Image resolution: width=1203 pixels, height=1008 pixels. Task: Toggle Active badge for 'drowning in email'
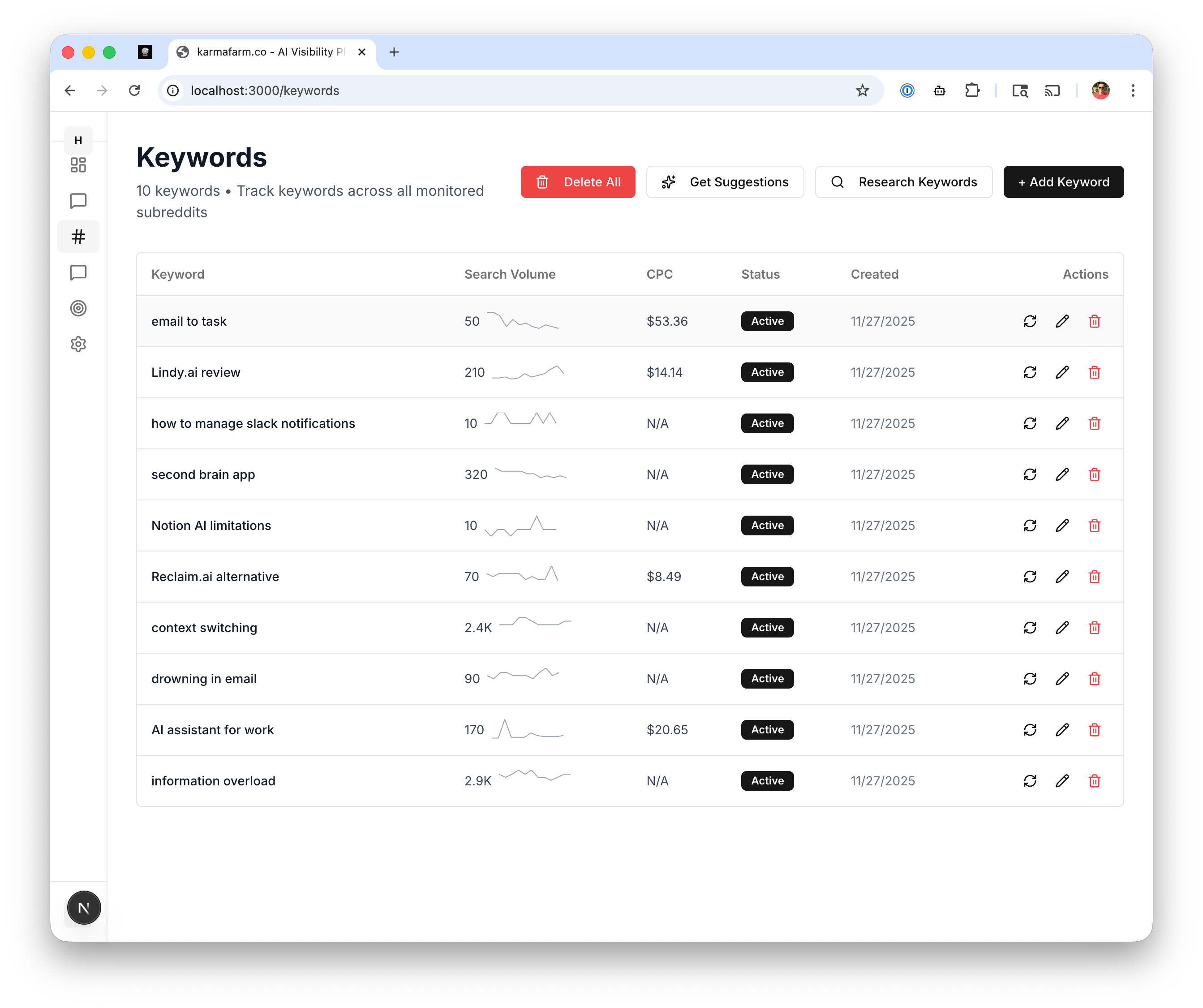pyautogui.click(x=767, y=678)
